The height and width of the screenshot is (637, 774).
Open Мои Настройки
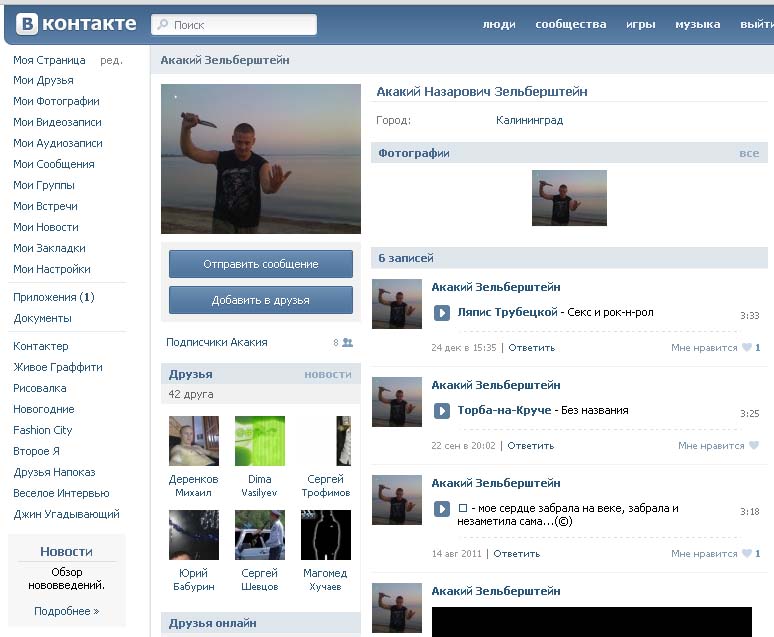point(52,269)
